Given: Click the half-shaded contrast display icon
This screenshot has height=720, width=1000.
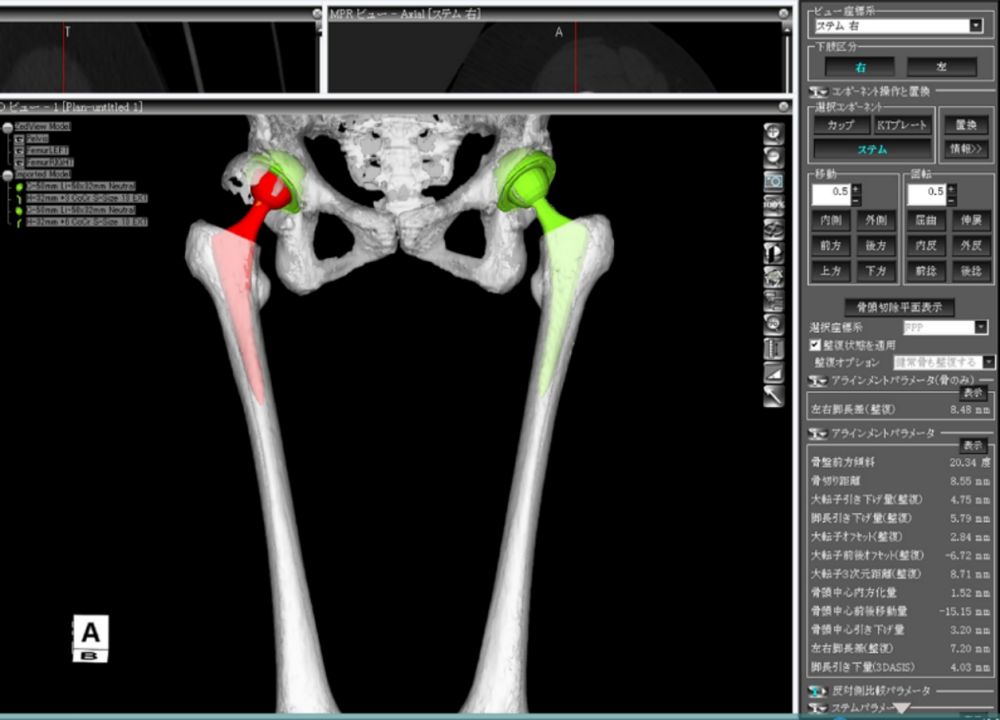Looking at the screenshot, I should tap(773, 252).
